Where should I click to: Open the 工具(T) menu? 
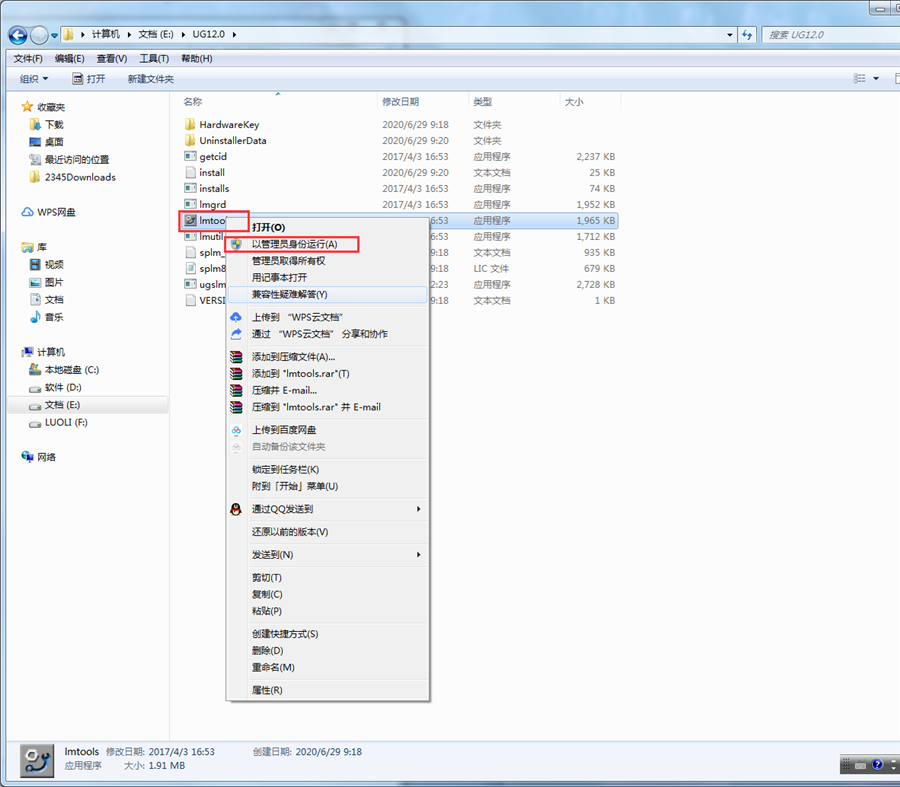pyautogui.click(x=154, y=59)
